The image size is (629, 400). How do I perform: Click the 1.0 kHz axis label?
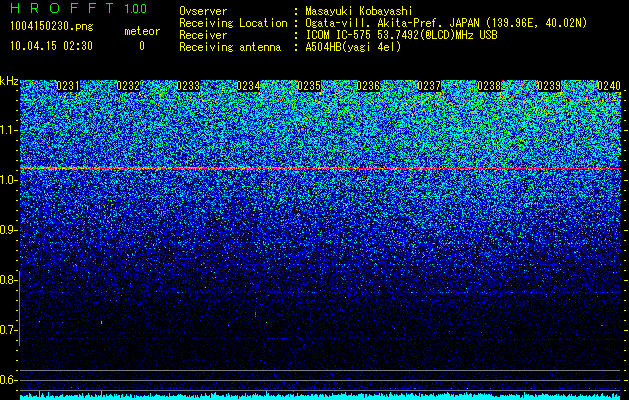coord(8,180)
